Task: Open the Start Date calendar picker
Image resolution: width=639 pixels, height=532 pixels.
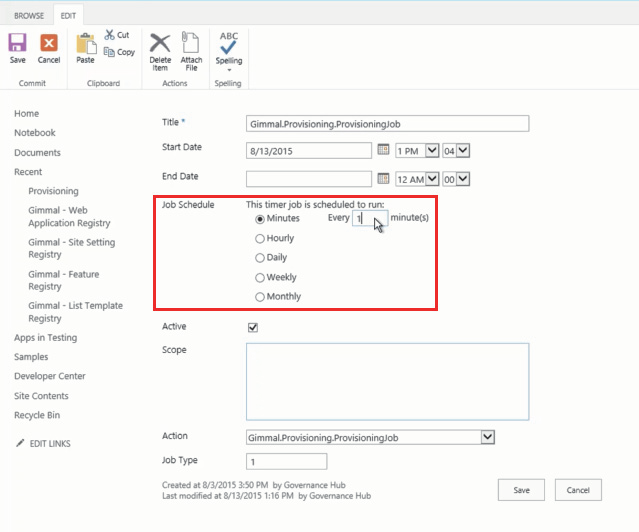Action: (x=382, y=150)
